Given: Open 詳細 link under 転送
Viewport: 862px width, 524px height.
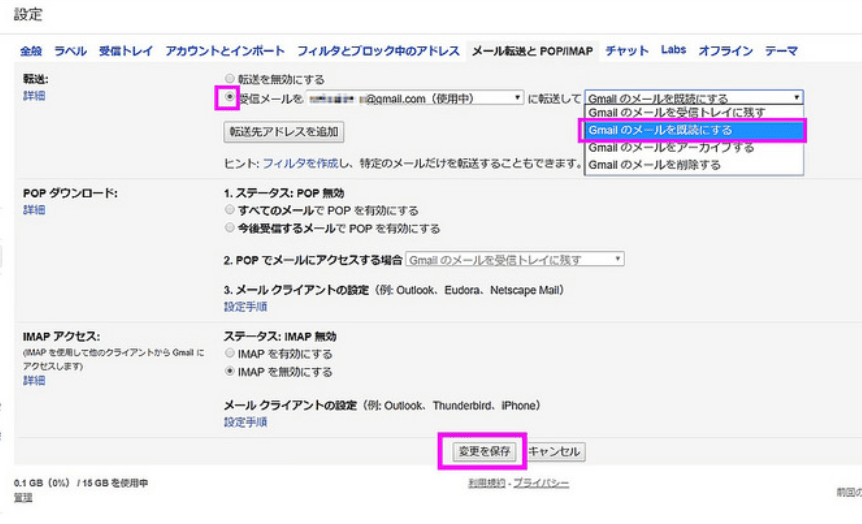Looking at the screenshot, I should (x=34, y=96).
